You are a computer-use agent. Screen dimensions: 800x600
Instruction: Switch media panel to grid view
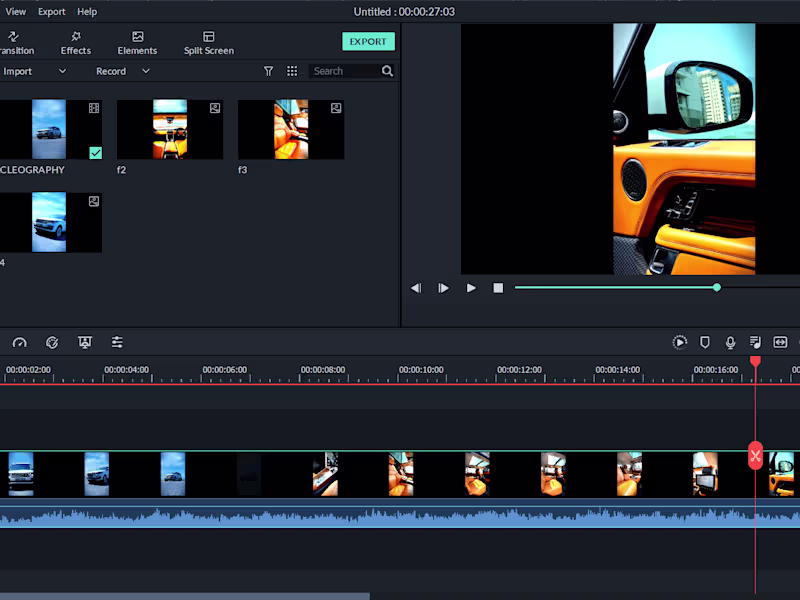point(292,71)
